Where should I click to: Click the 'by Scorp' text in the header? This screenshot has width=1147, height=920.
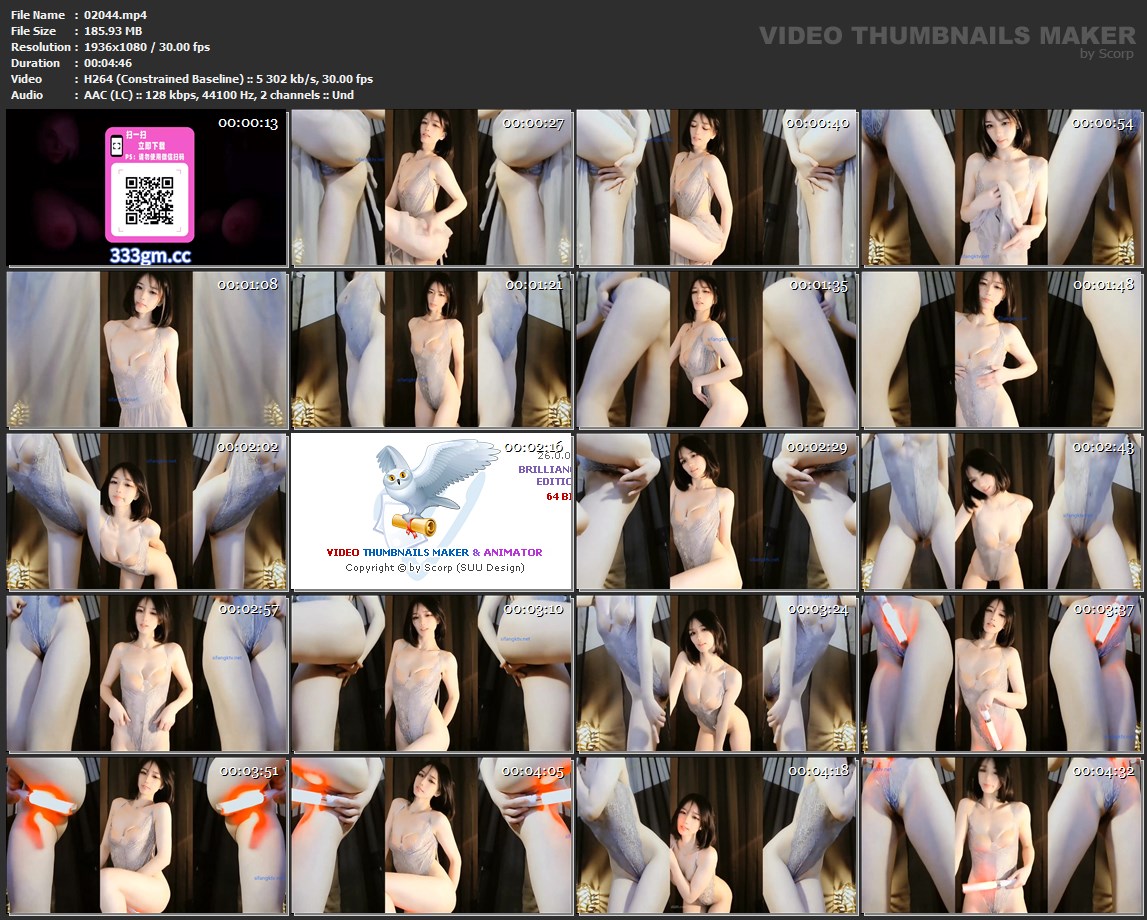(1107, 54)
